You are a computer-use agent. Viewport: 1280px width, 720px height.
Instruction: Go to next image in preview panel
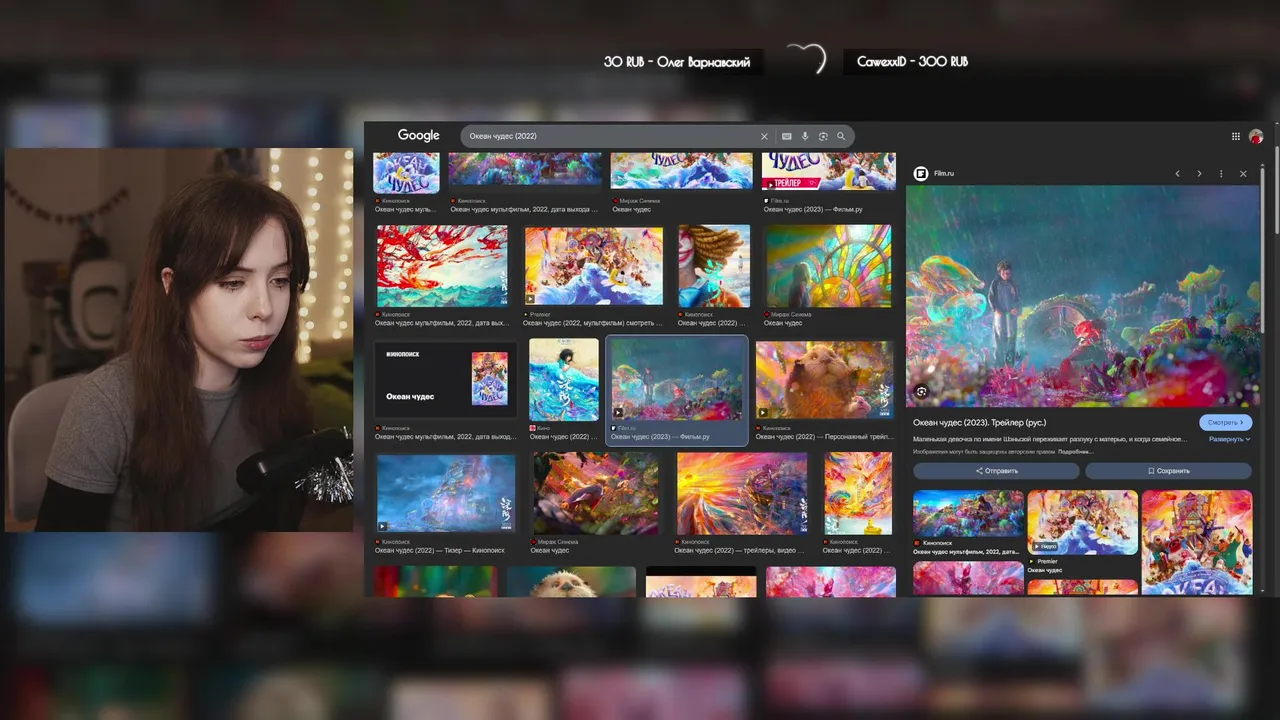1199,174
